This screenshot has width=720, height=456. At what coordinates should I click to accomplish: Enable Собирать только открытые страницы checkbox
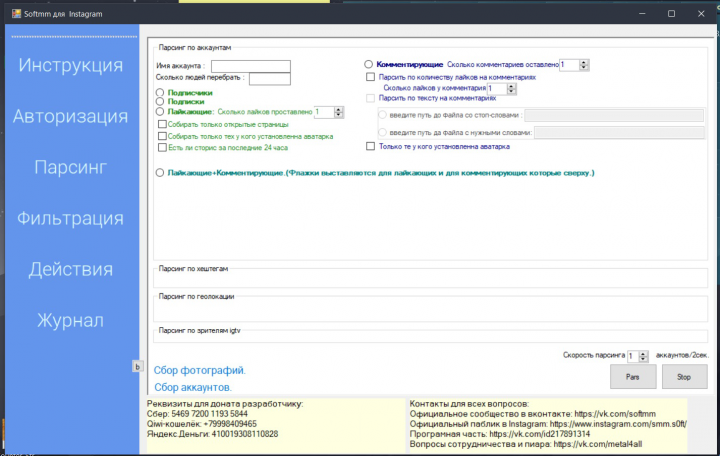(x=162, y=124)
